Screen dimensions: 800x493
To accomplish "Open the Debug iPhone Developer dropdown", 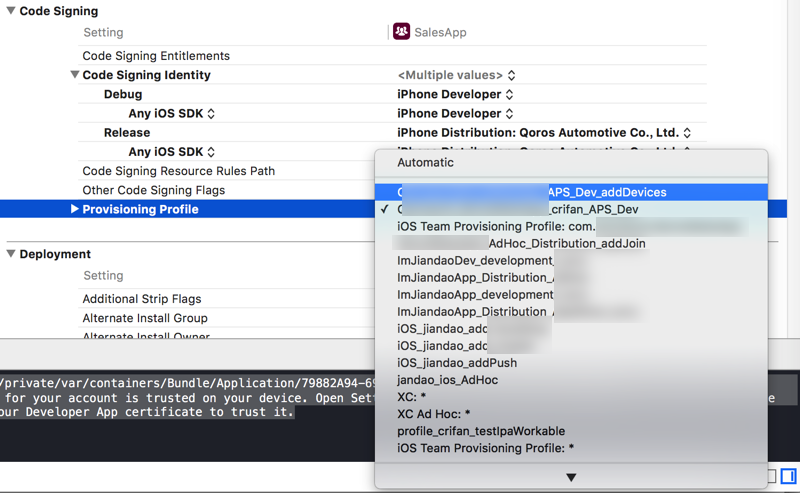I will [455, 94].
